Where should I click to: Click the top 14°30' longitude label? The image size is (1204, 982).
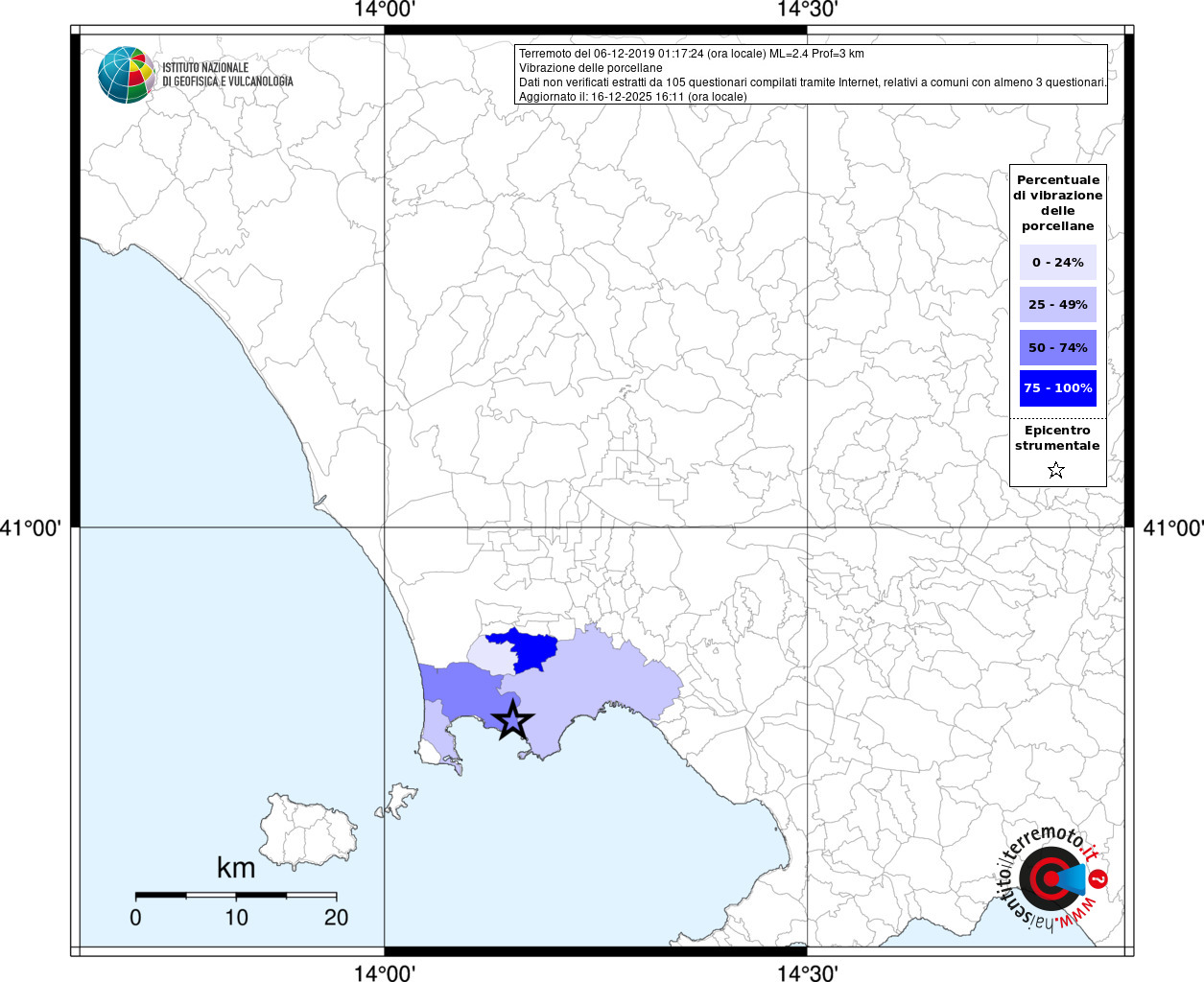click(808, 11)
